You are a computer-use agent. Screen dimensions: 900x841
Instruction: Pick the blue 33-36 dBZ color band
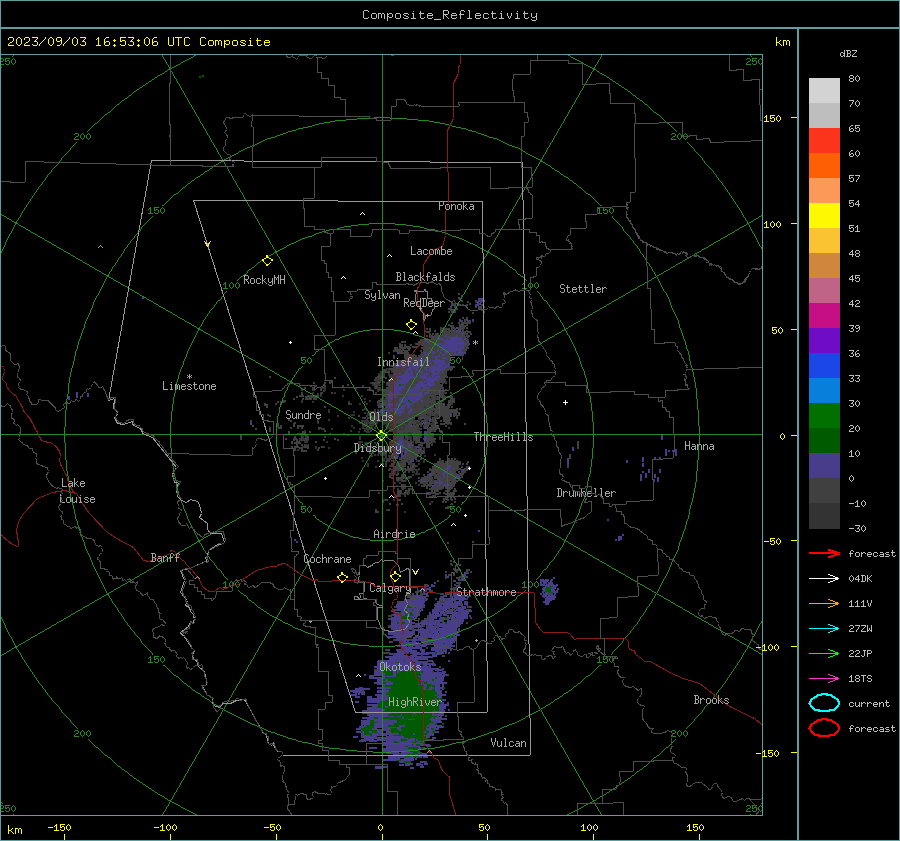824,365
